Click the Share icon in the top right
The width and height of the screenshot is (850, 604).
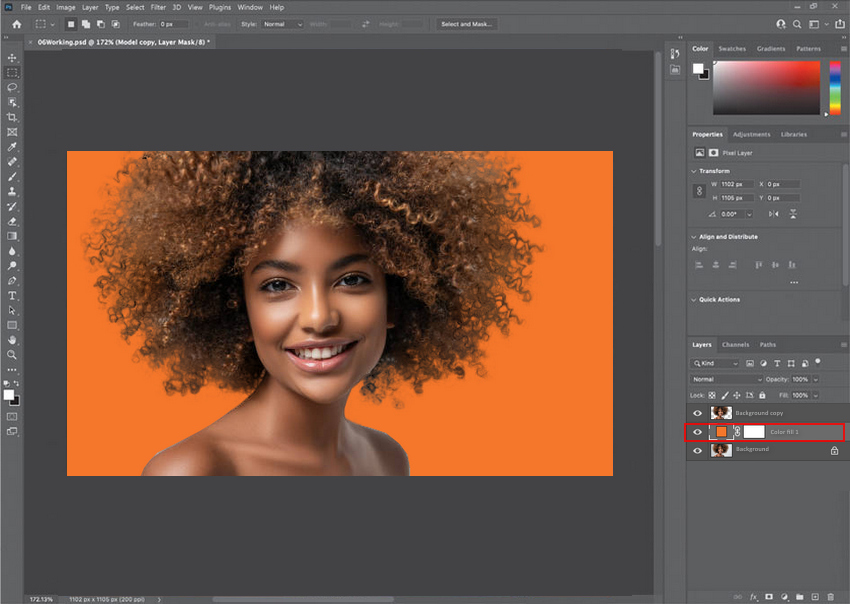pos(840,24)
